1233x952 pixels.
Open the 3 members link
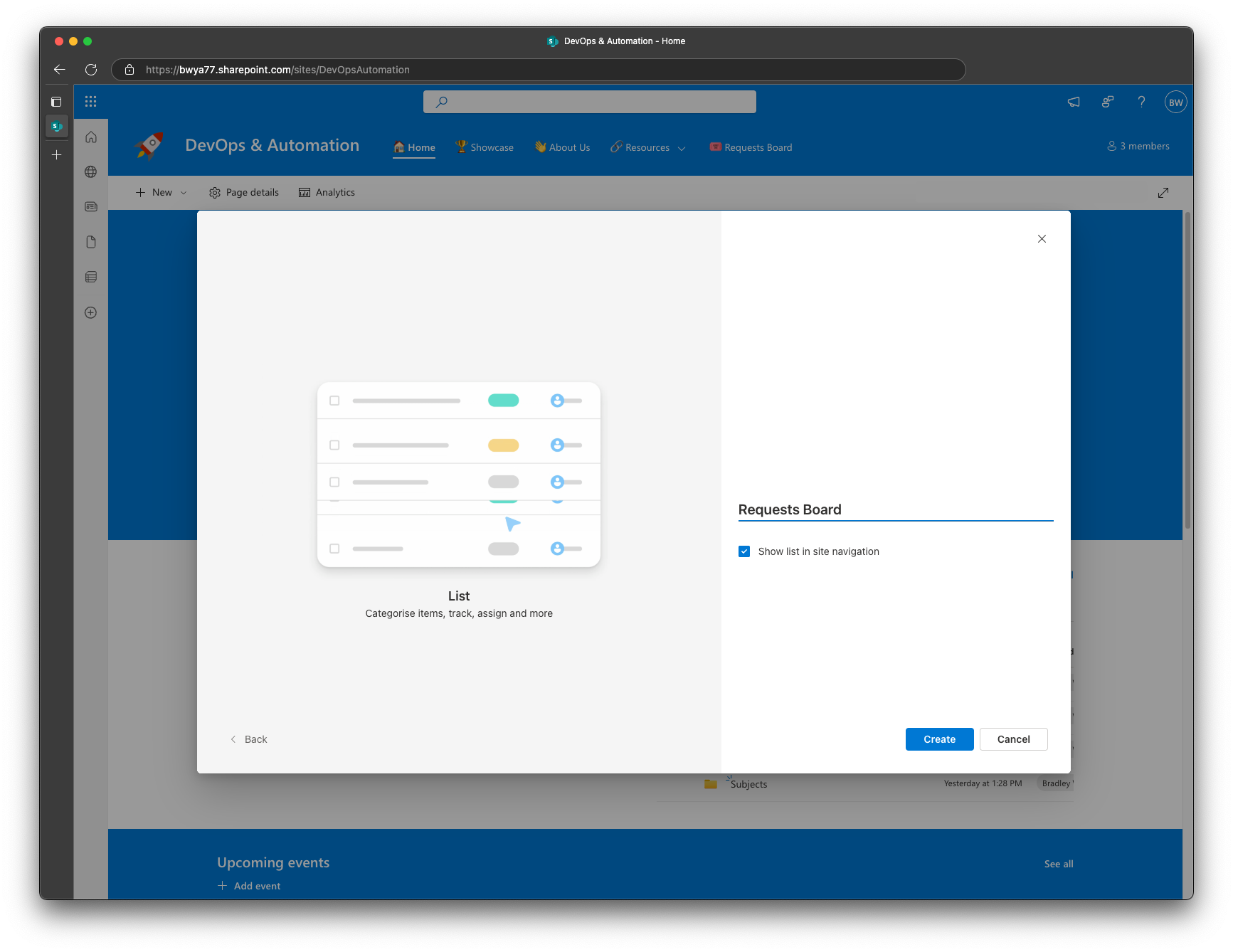click(x=1138, y=146)
